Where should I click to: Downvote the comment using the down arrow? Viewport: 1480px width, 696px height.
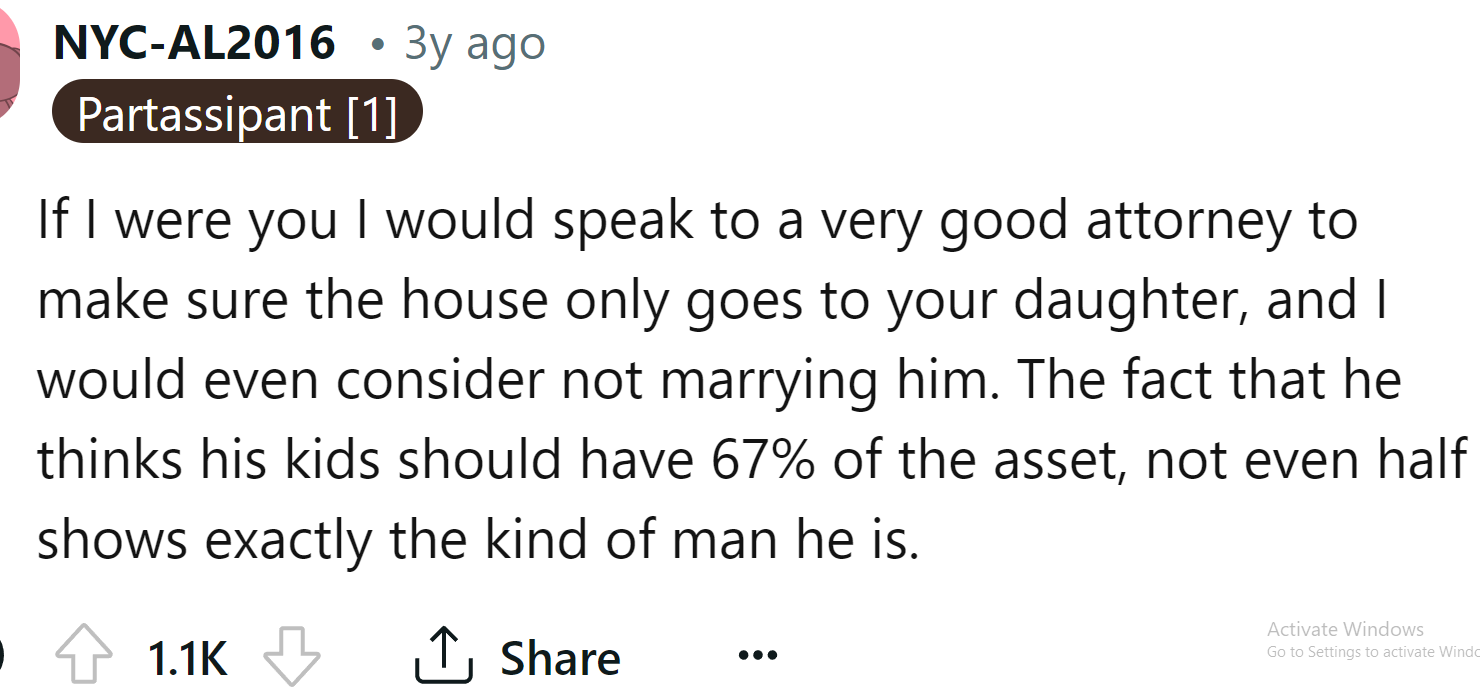pyautogui.click(x=290, y=655)
